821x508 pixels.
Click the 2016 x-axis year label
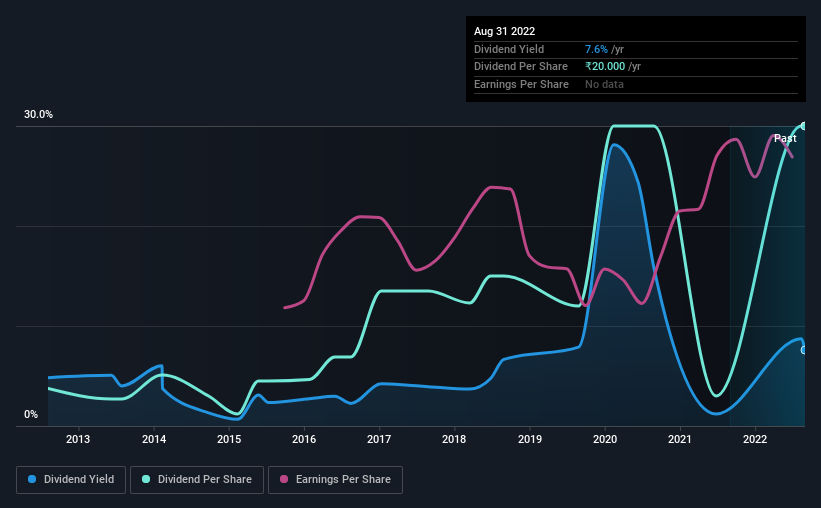coord(304,439)
